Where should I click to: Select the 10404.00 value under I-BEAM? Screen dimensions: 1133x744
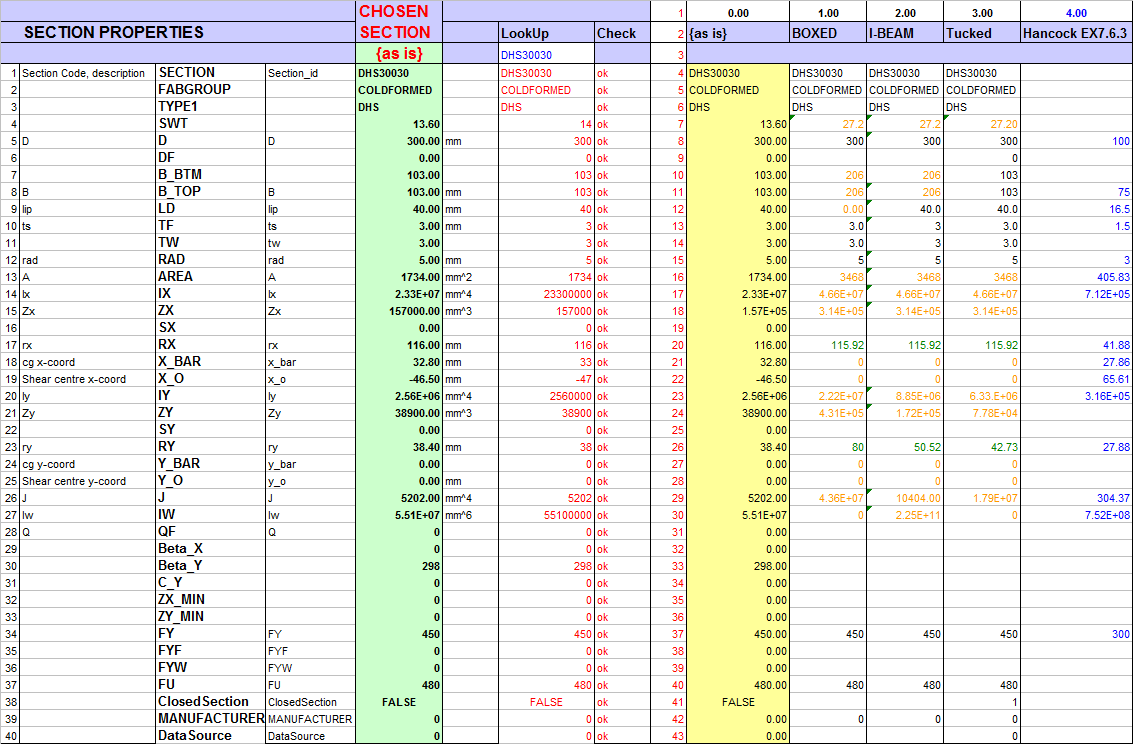(905, 498)
